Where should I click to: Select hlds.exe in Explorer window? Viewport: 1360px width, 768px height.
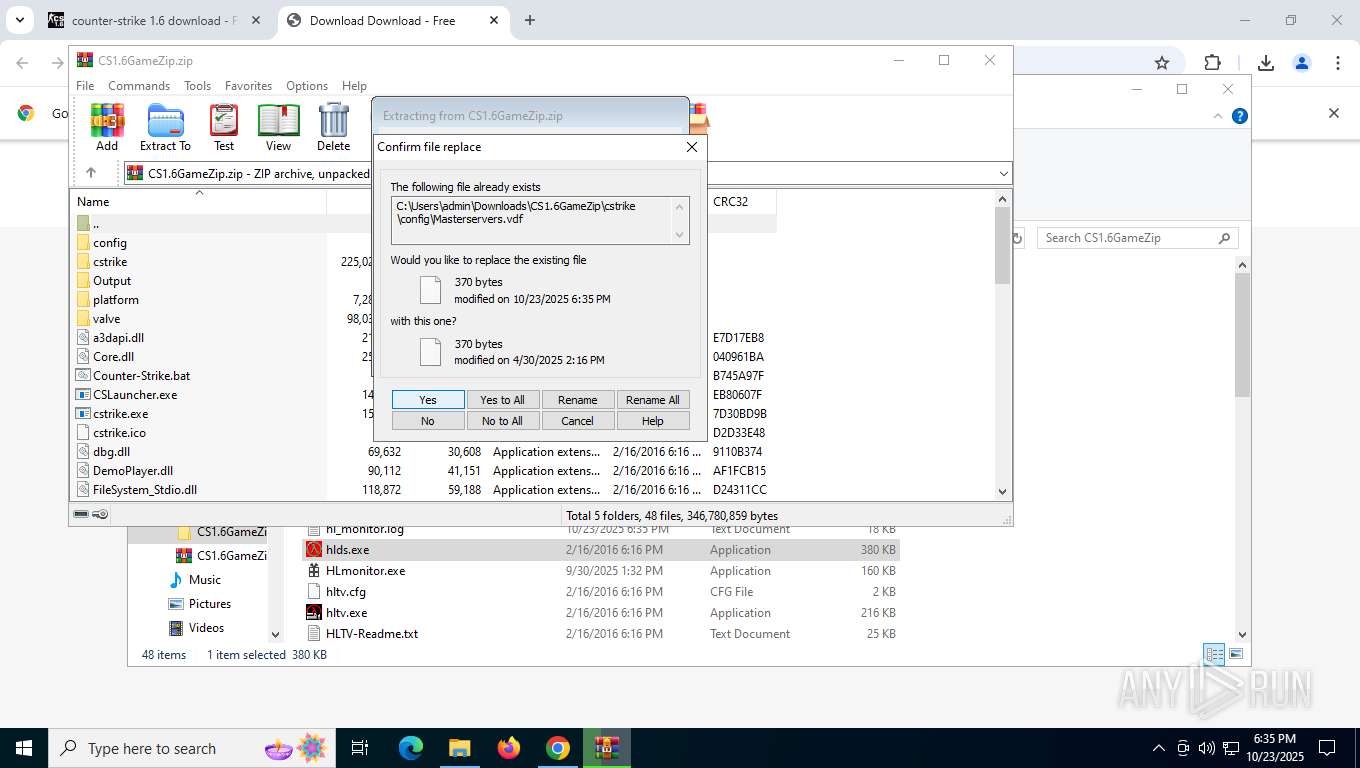coord(601,550)
